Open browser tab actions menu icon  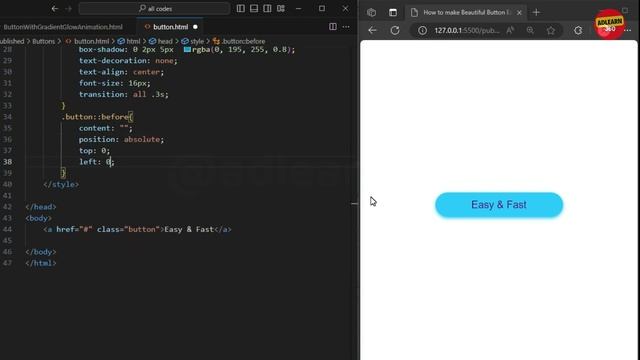coord(393,12)
